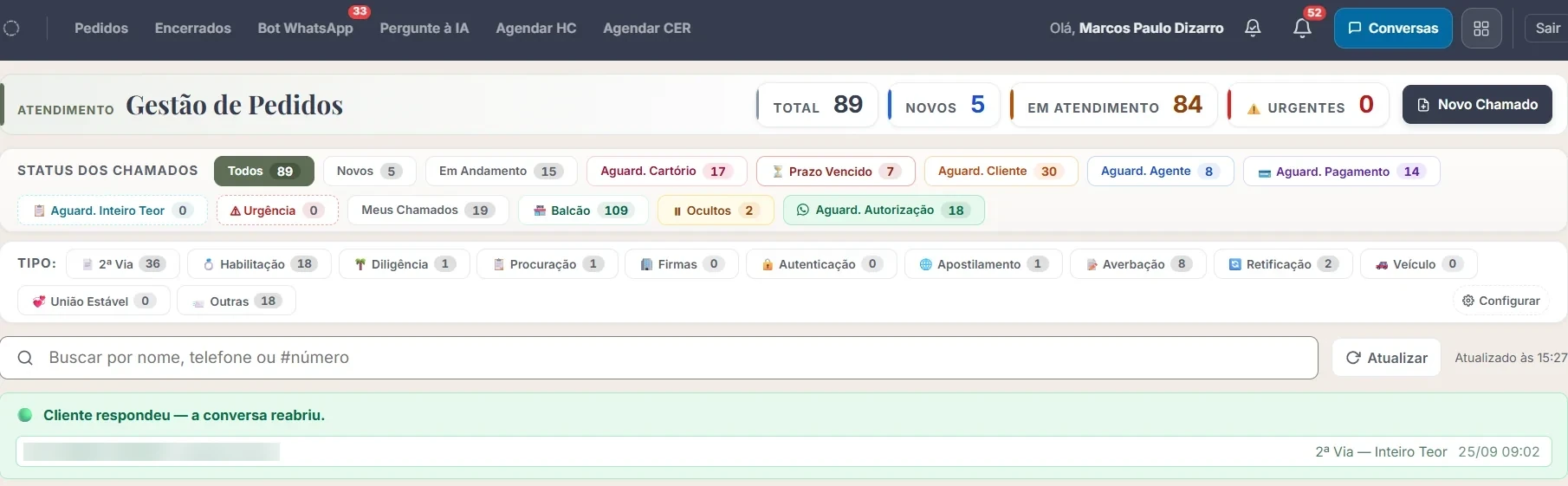
Task: Click the 'Cliente respondeu' notification text
Action: pos(184,415)
